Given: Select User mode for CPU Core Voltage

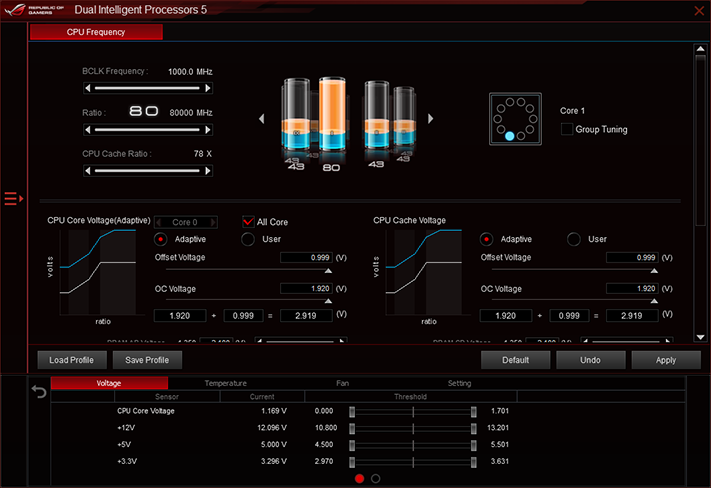Looking at the screenshot, I should point(248,239).
